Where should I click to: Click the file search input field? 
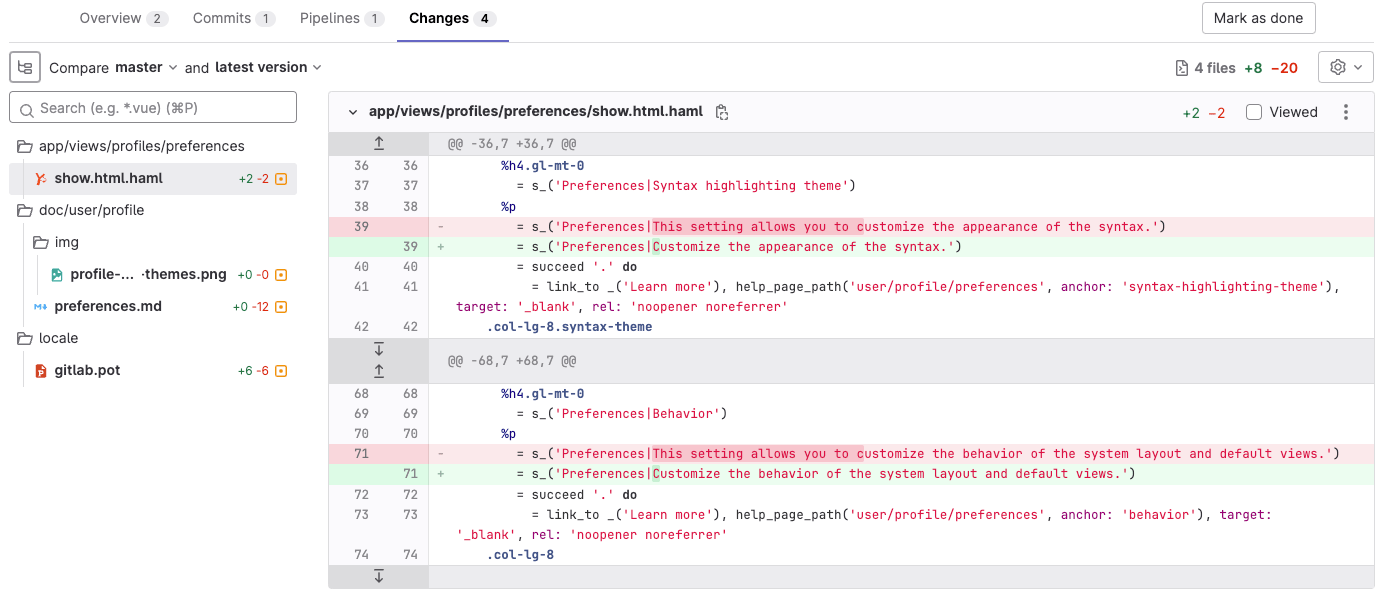[x=150, y=107]
